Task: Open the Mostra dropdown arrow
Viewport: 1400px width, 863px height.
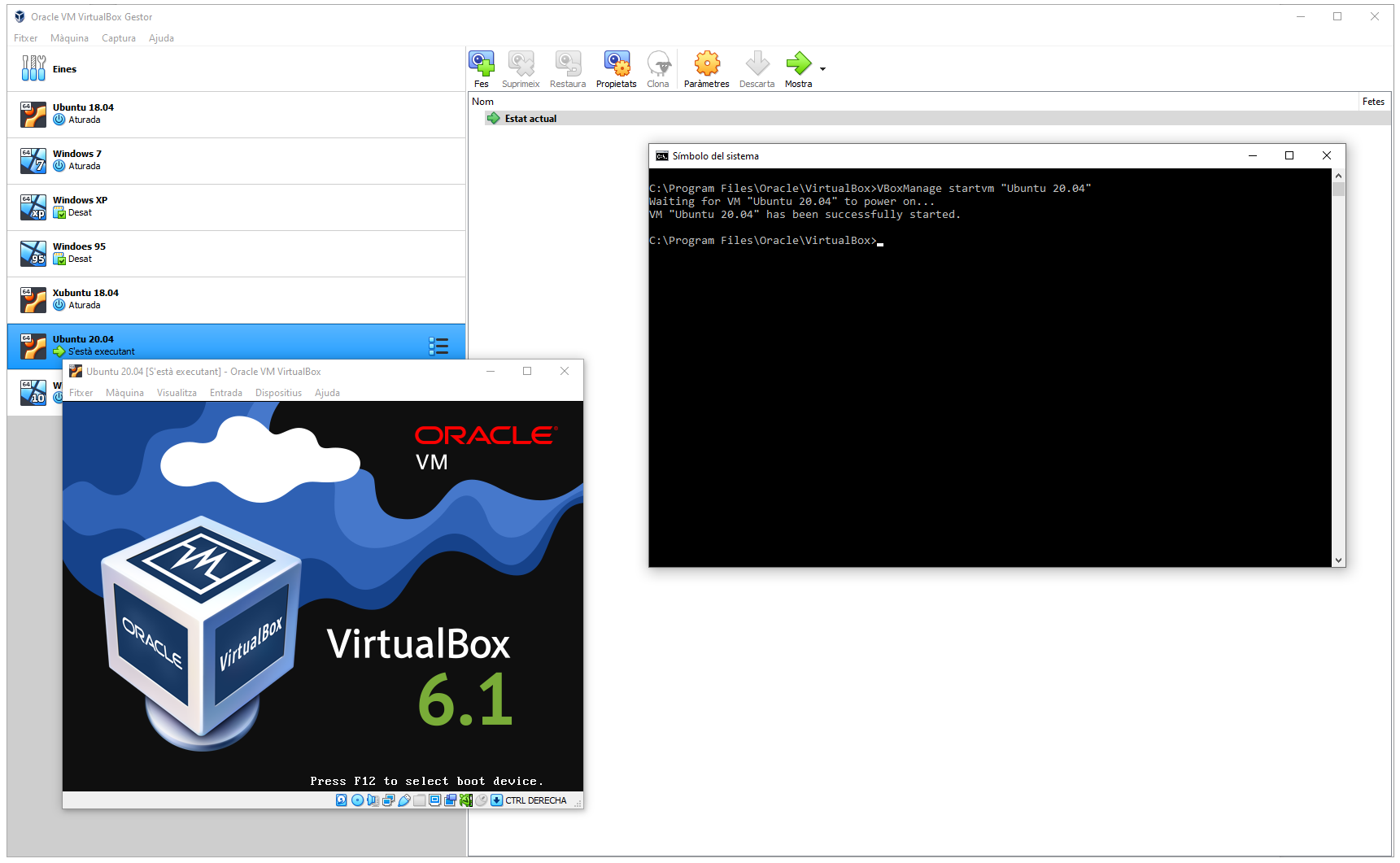Action: (x=822, y=69)
